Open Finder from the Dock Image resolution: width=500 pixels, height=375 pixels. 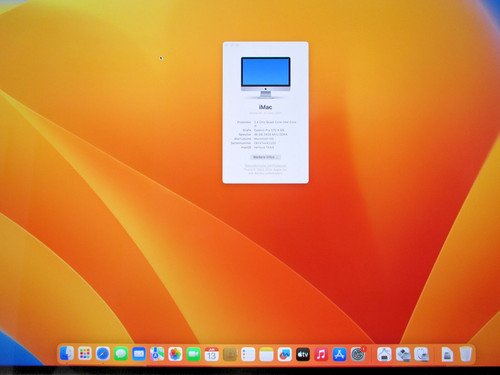point(67,354)
